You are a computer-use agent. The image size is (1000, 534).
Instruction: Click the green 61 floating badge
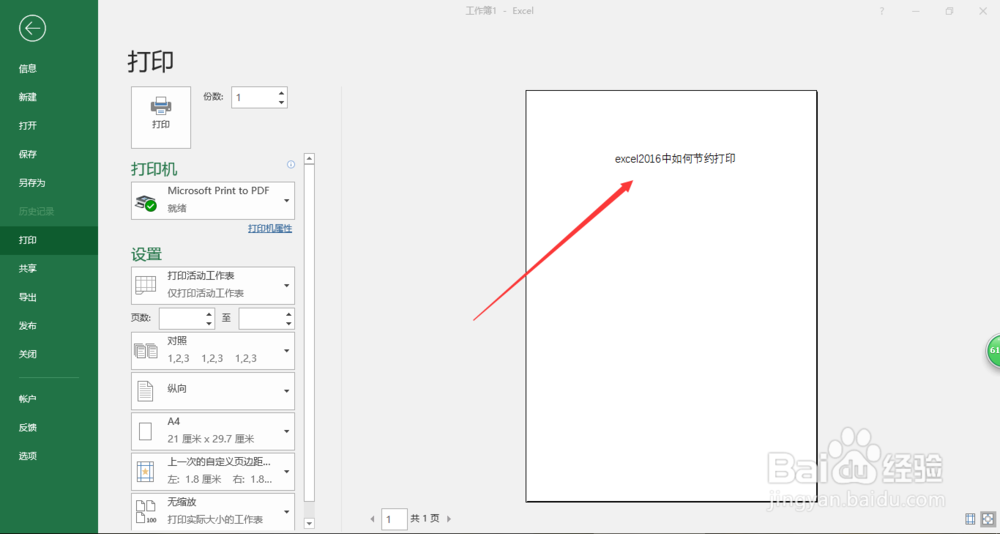[993, 351]
